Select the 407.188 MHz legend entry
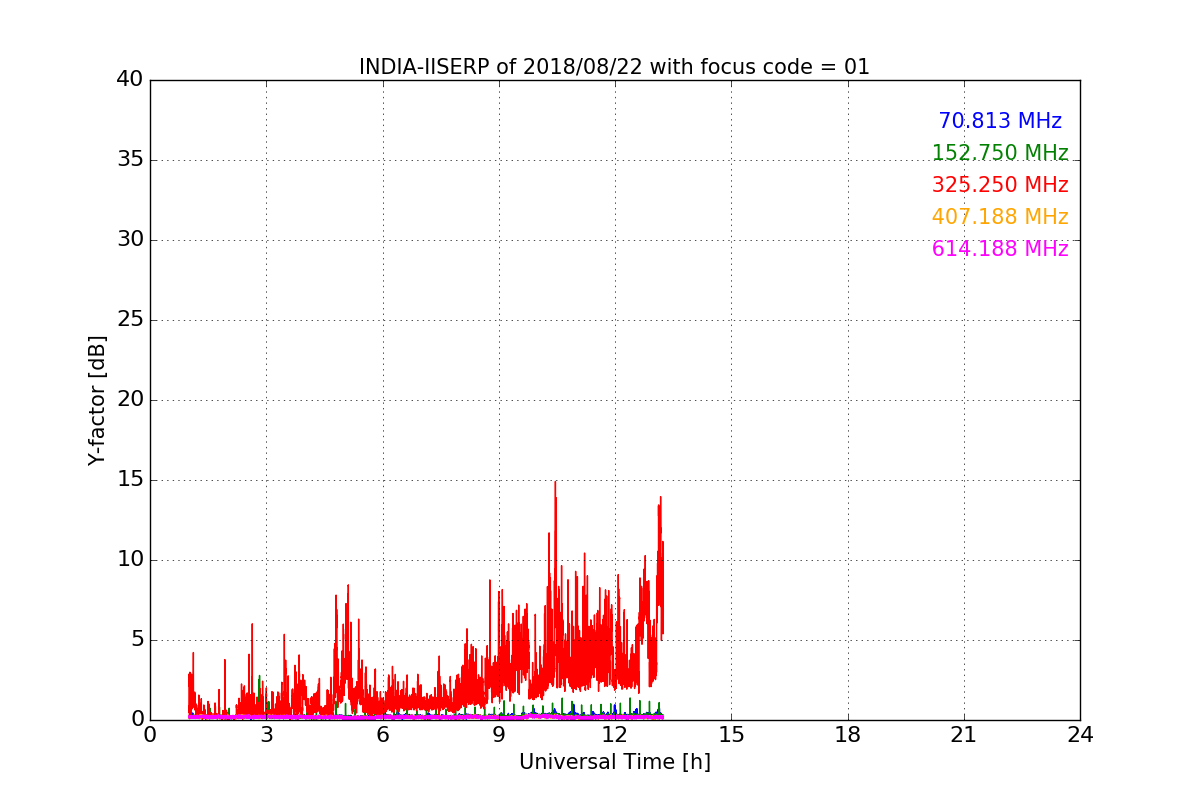This screenshot has height=800, width=1200. [x=1000, y=217]
